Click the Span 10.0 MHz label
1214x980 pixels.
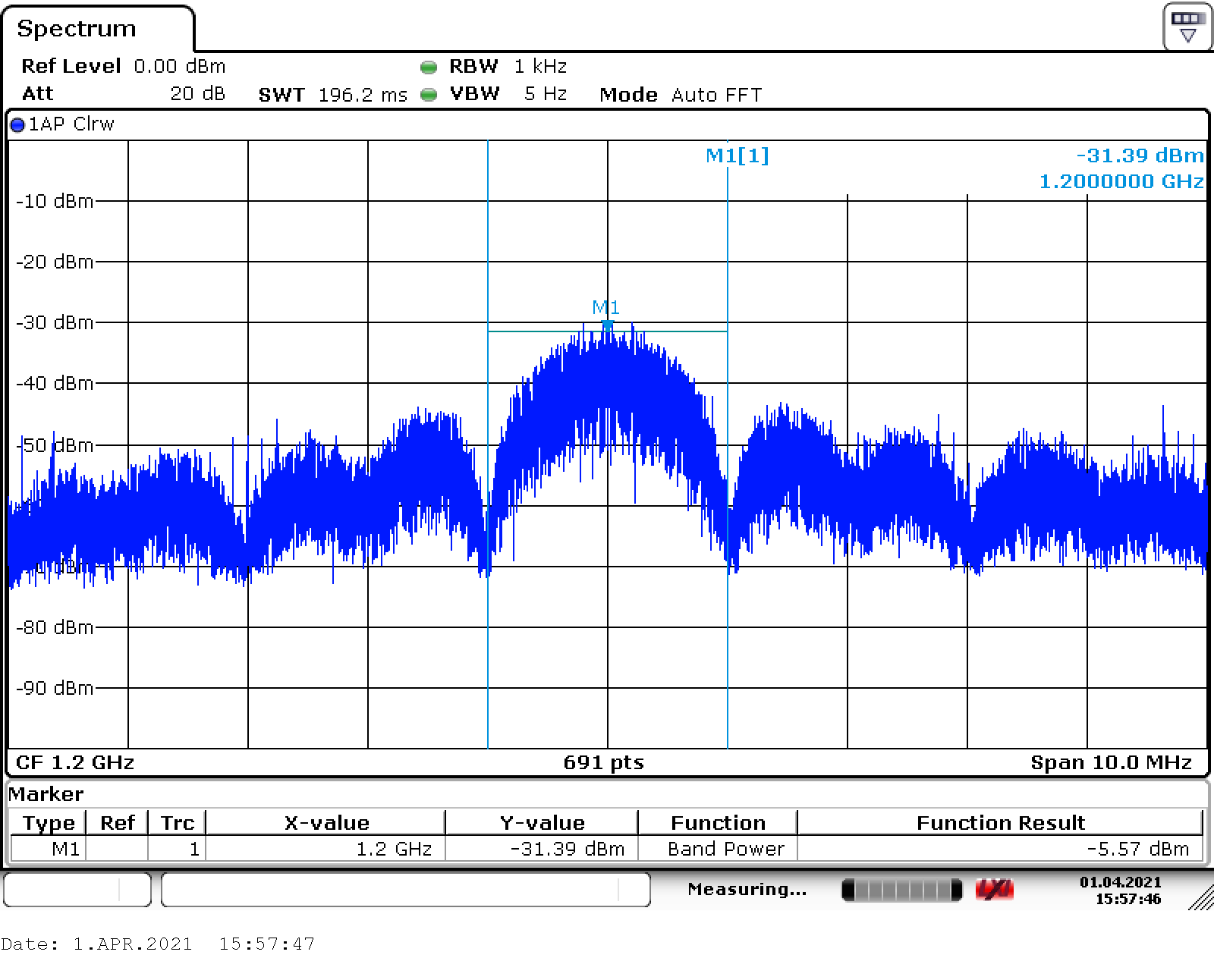click(1110, 762)
